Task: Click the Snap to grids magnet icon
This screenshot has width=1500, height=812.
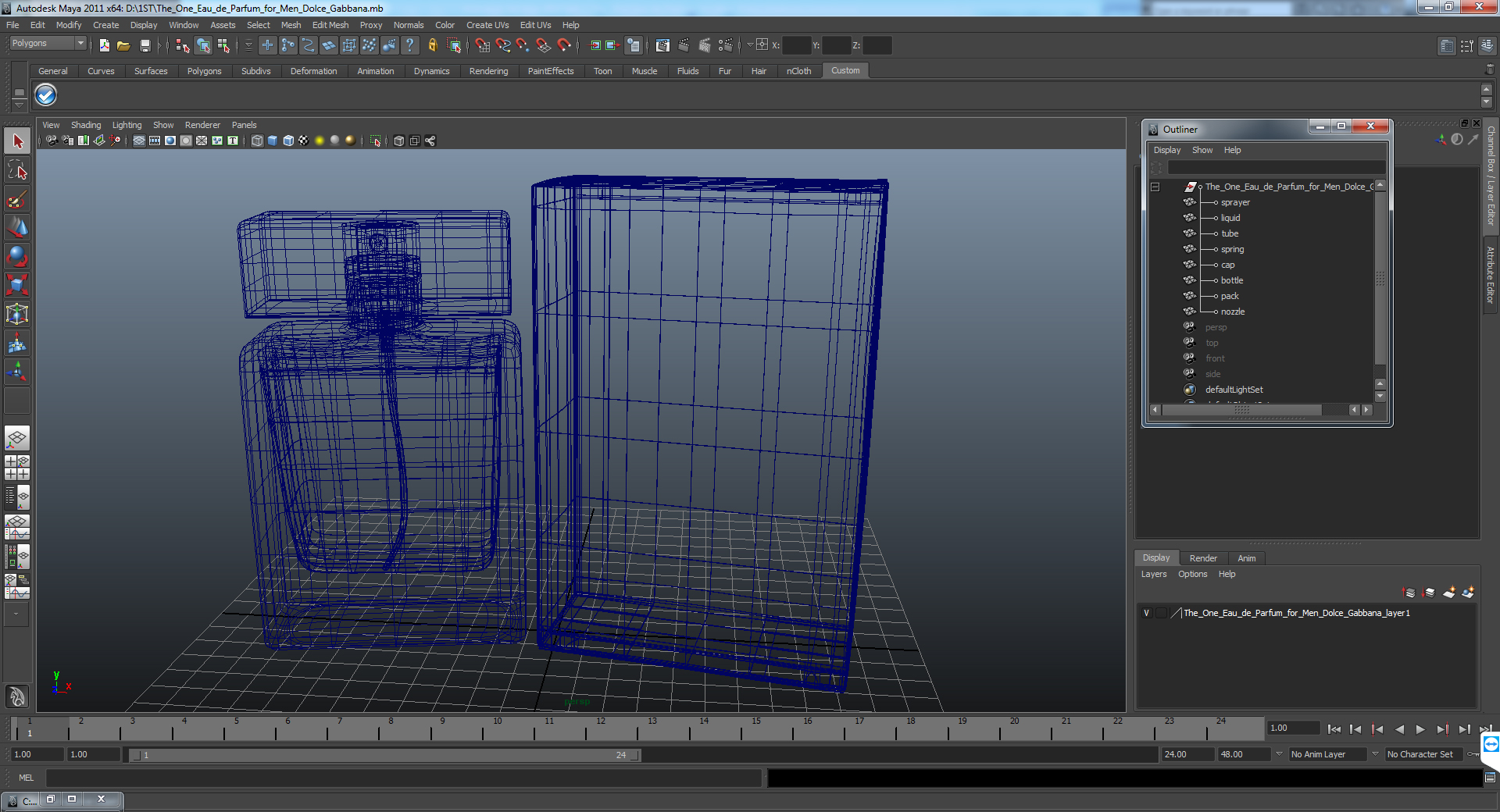Action: pyautogui.click(x=482, y=45)
